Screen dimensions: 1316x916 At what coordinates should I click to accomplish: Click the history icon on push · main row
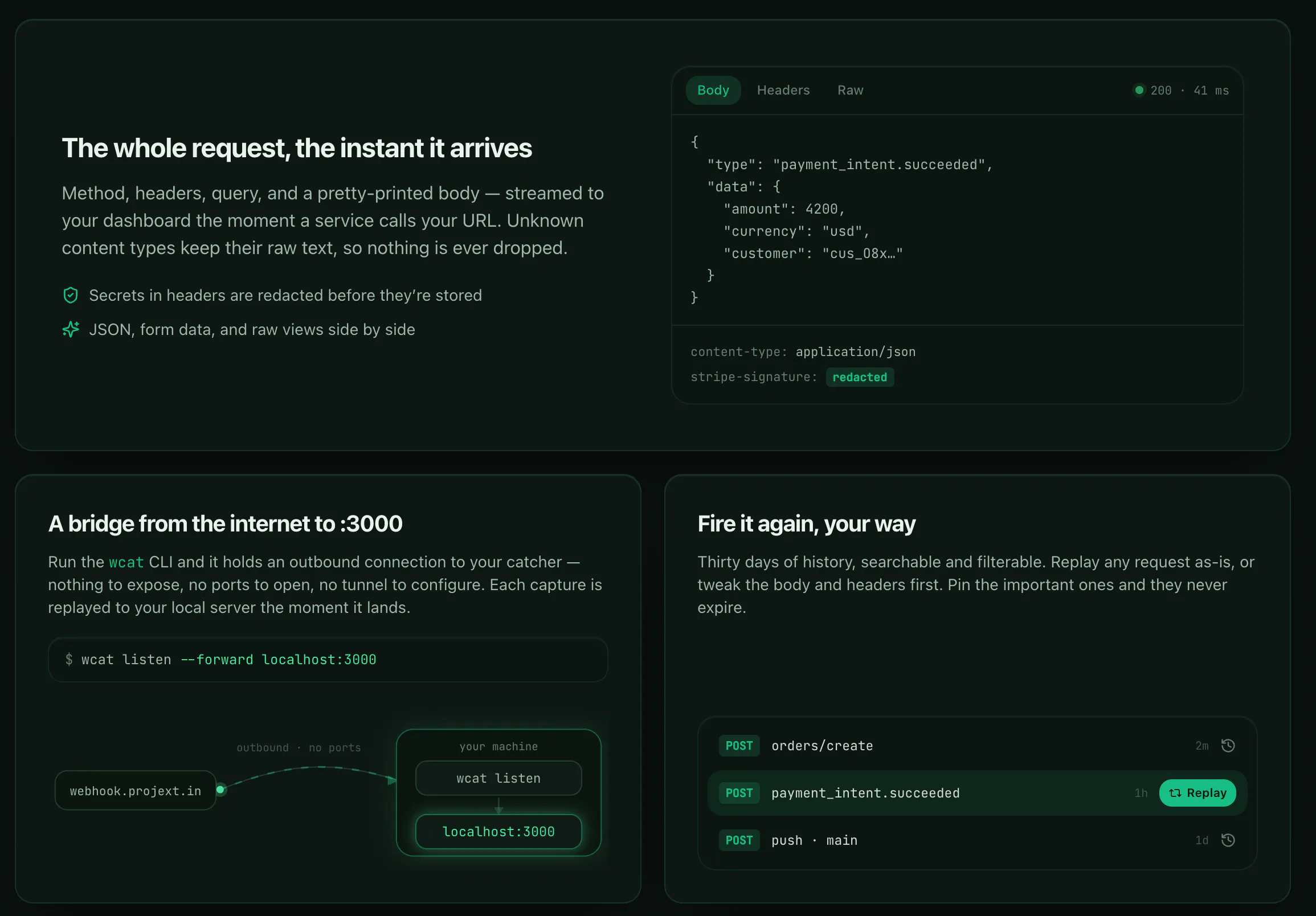coord(1228,840)
